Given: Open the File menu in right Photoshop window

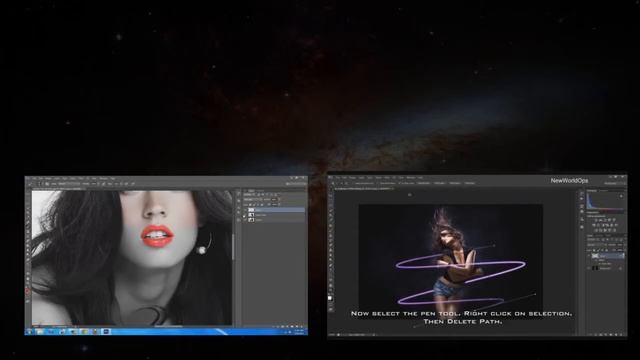Looking at the screenshot, I should click(338, 178).
